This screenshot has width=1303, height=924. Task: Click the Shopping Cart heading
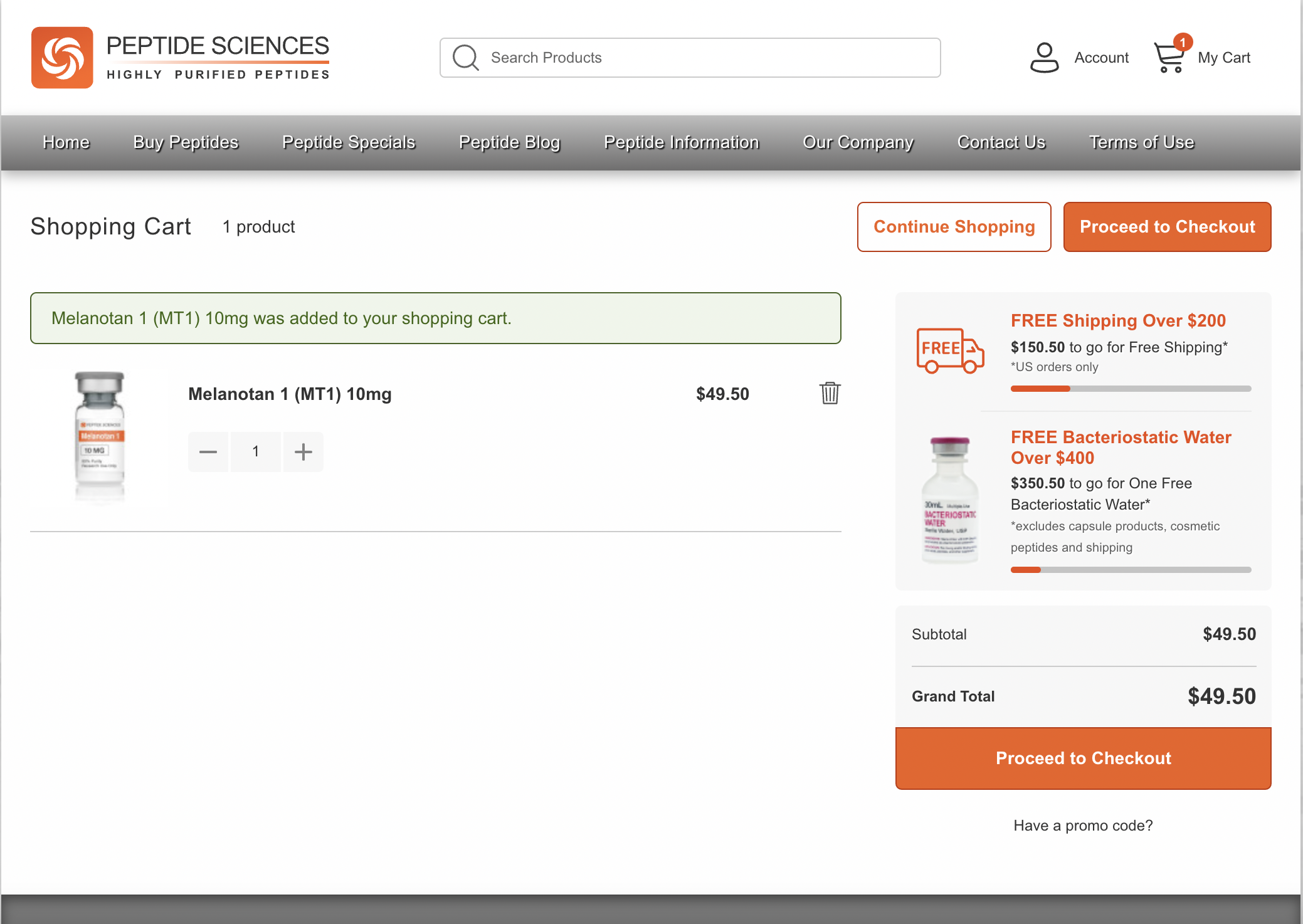111,227
